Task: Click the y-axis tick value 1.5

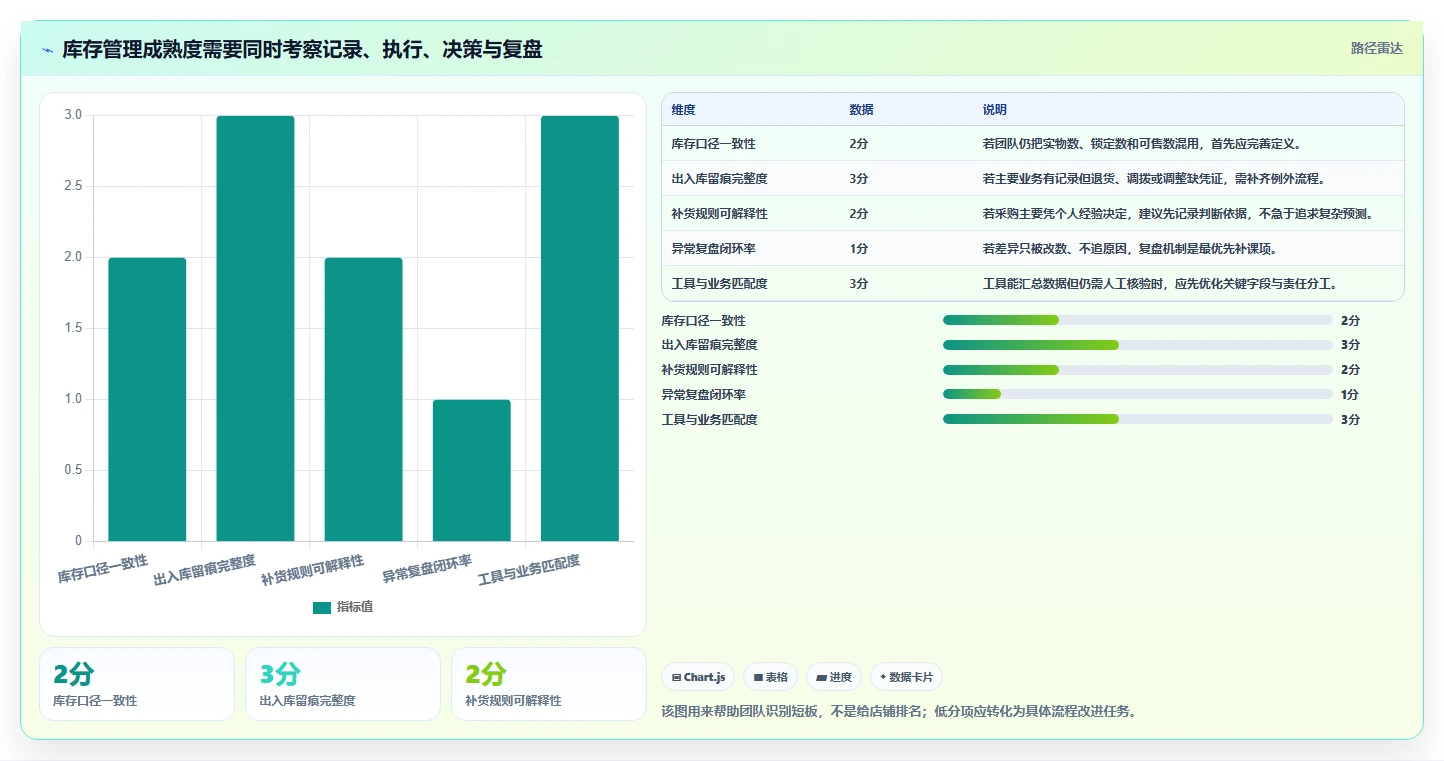Action: click(73, 328)
